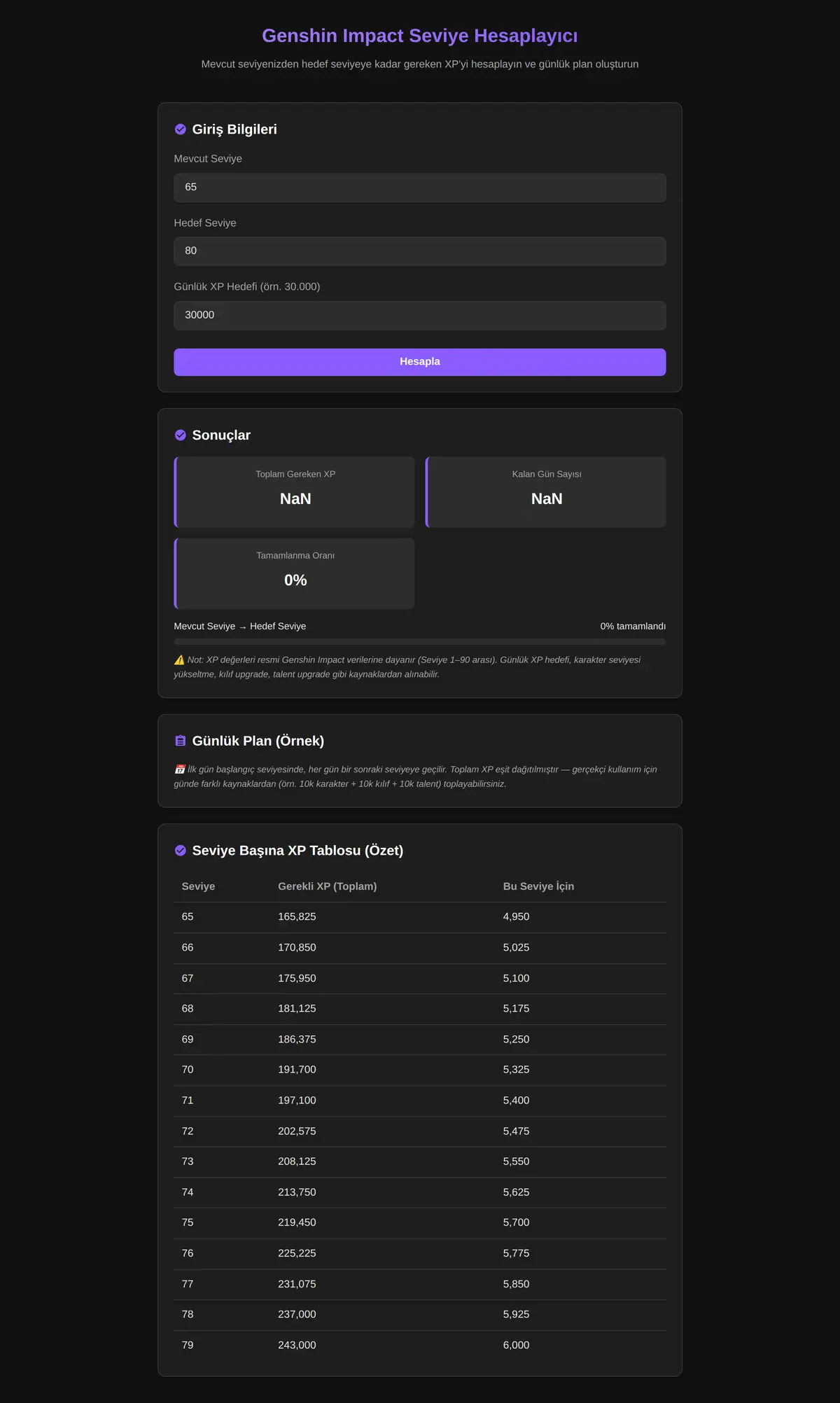Select the level 70 table row
840x1403 pixels.
click(x=420, y=1070)
